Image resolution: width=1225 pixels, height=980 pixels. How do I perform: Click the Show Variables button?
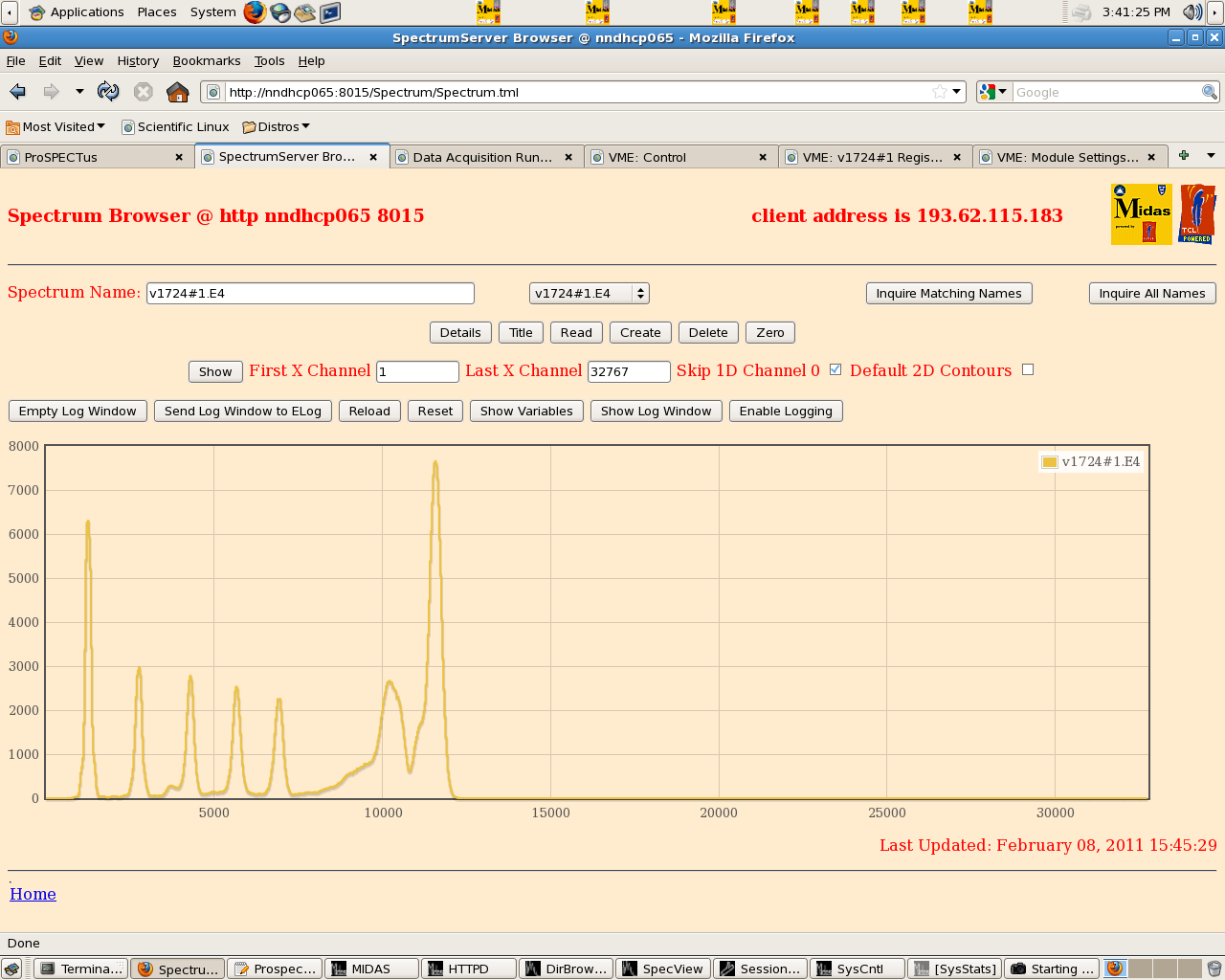526,411
